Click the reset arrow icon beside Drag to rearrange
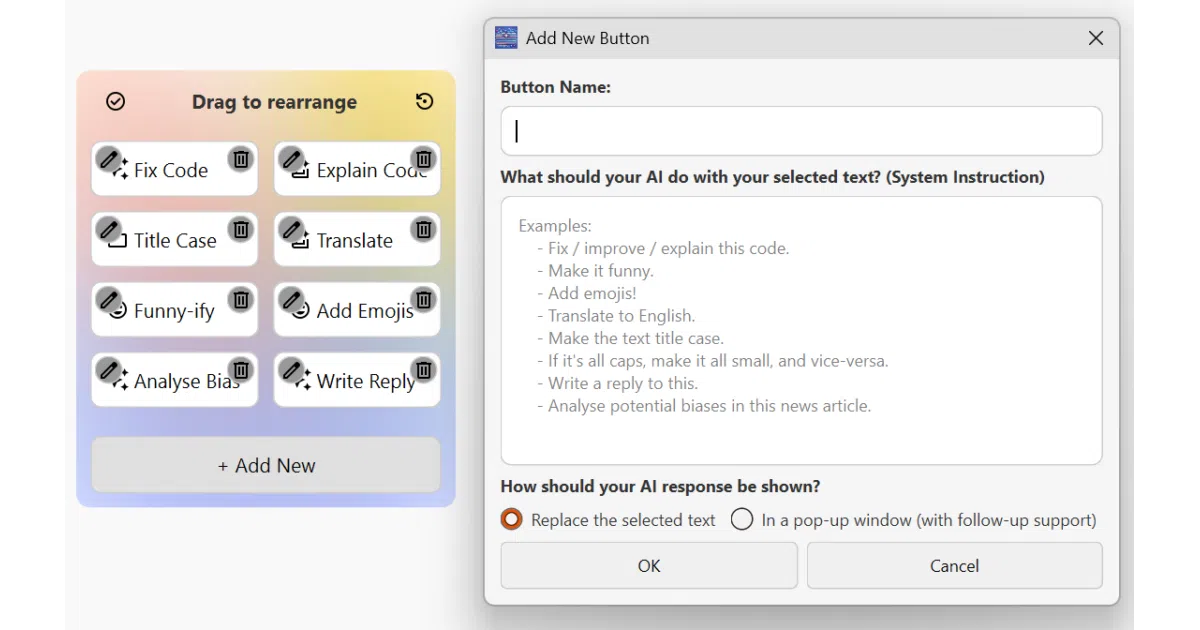This screenshot has height=630, width=1200. click(x=425, y=101)
